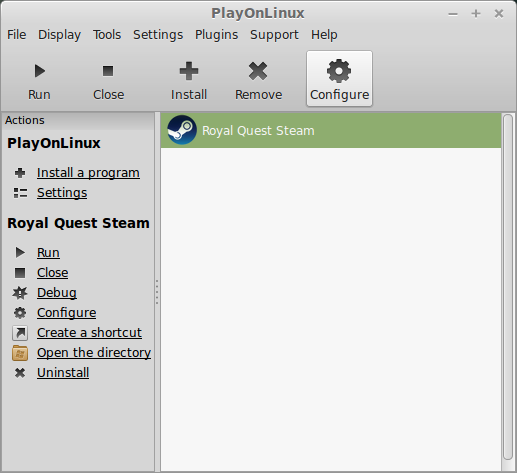
Task: Minimize the PlayOnLinux window
Action: pos(453,14)
